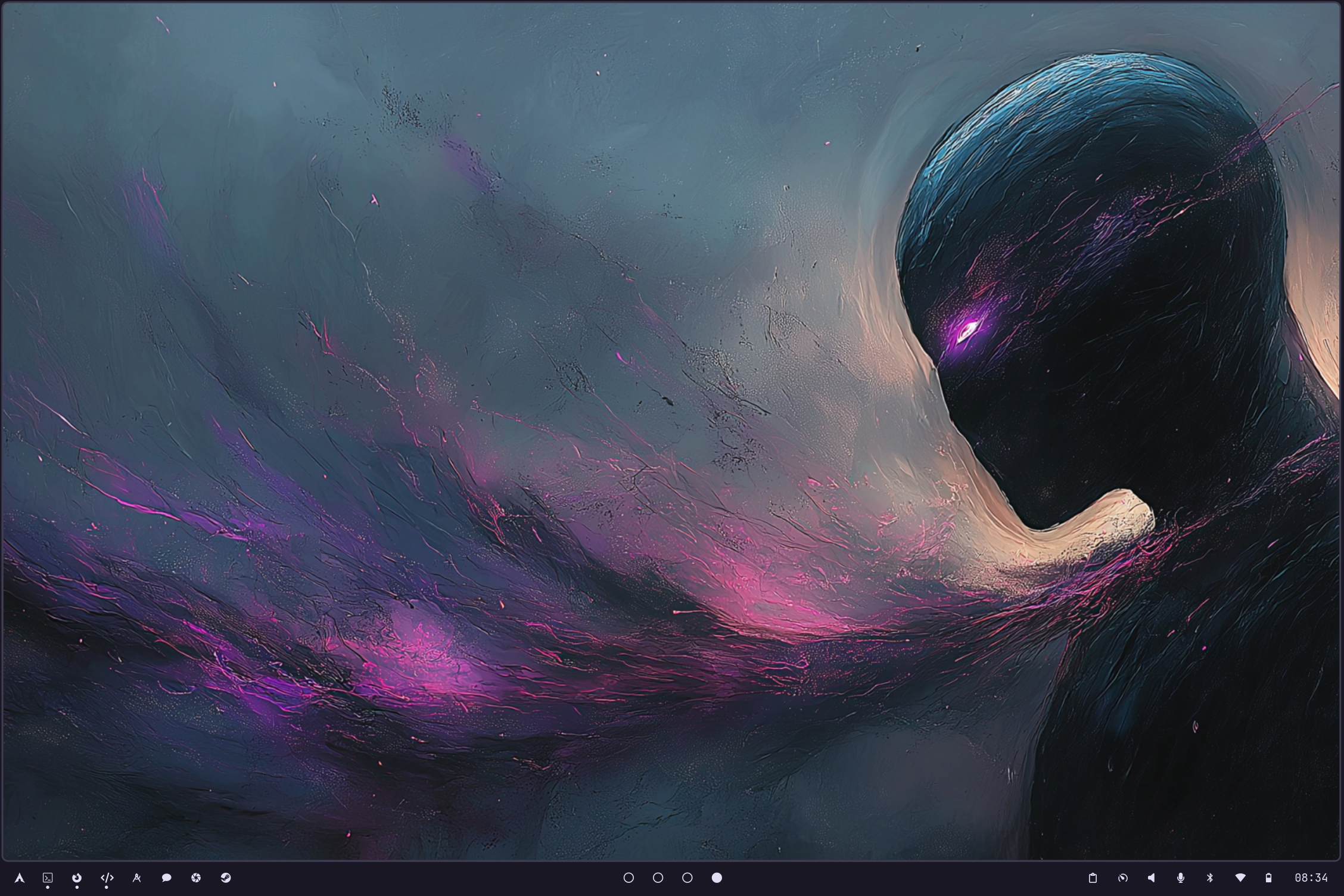Screen dimensions: 1344x896
Task: Open the 08:34 clock calendar
Action: pyautogui.click(x=1311, y=878)
